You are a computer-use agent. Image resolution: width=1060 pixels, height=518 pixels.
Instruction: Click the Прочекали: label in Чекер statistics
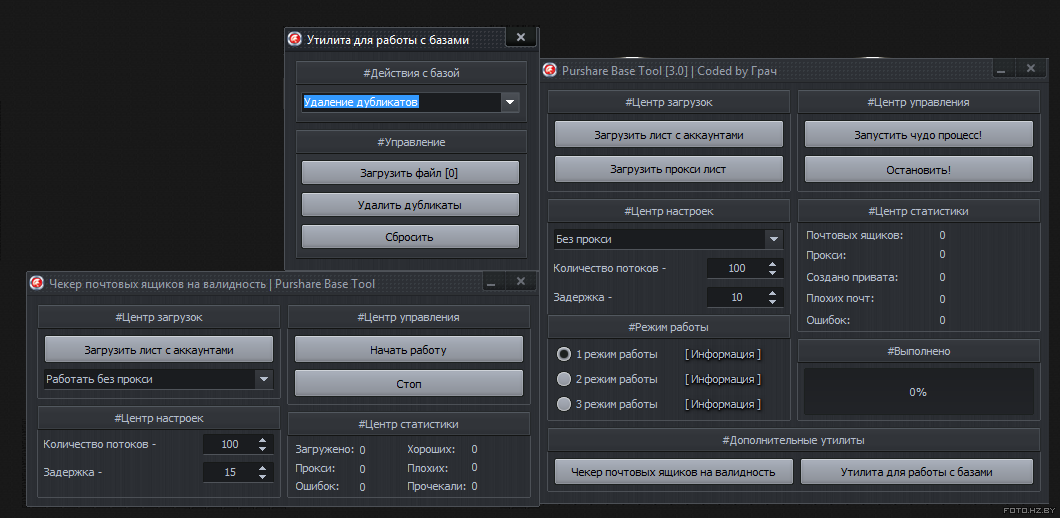coord(438,486)
